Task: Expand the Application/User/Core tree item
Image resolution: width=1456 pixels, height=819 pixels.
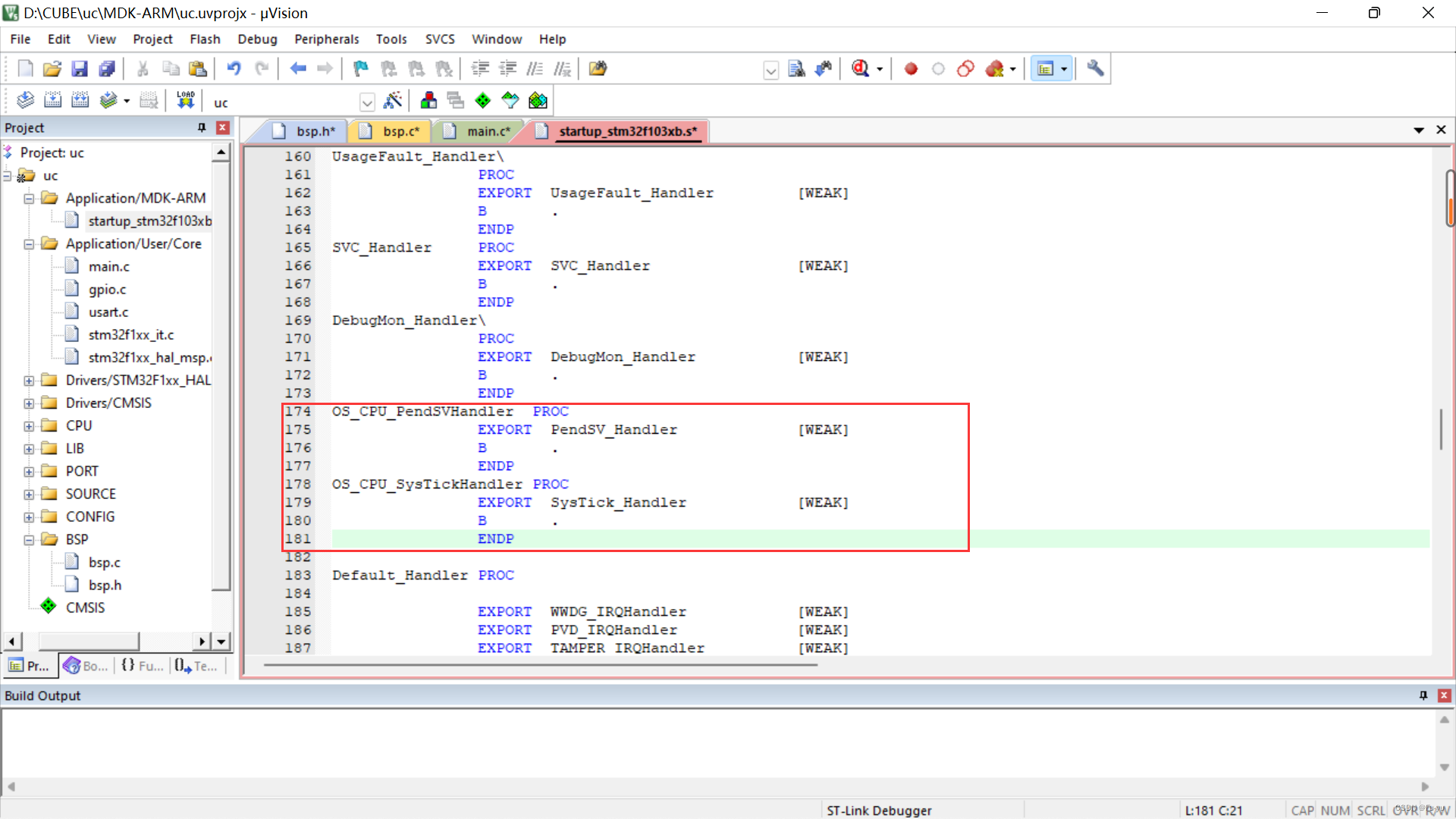Action: 29,243
